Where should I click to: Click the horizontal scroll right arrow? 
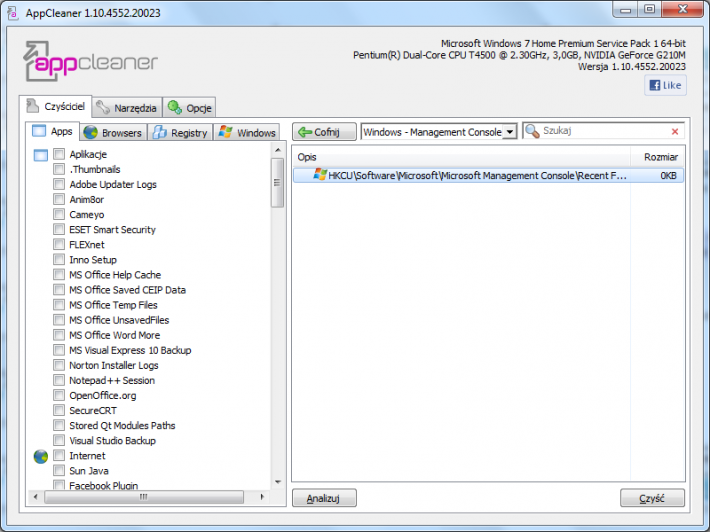[x=262, y=497]
